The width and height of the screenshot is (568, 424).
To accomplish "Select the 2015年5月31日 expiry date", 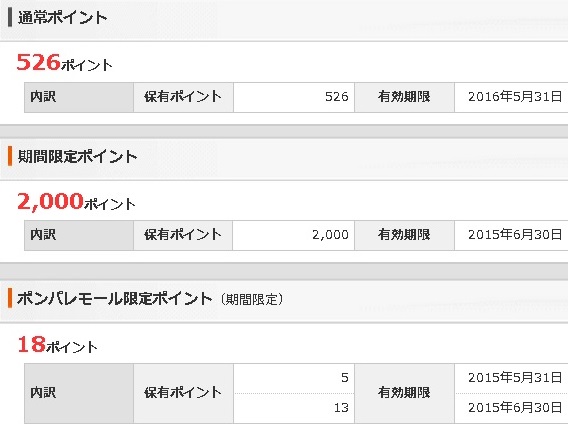I will 515,378.
